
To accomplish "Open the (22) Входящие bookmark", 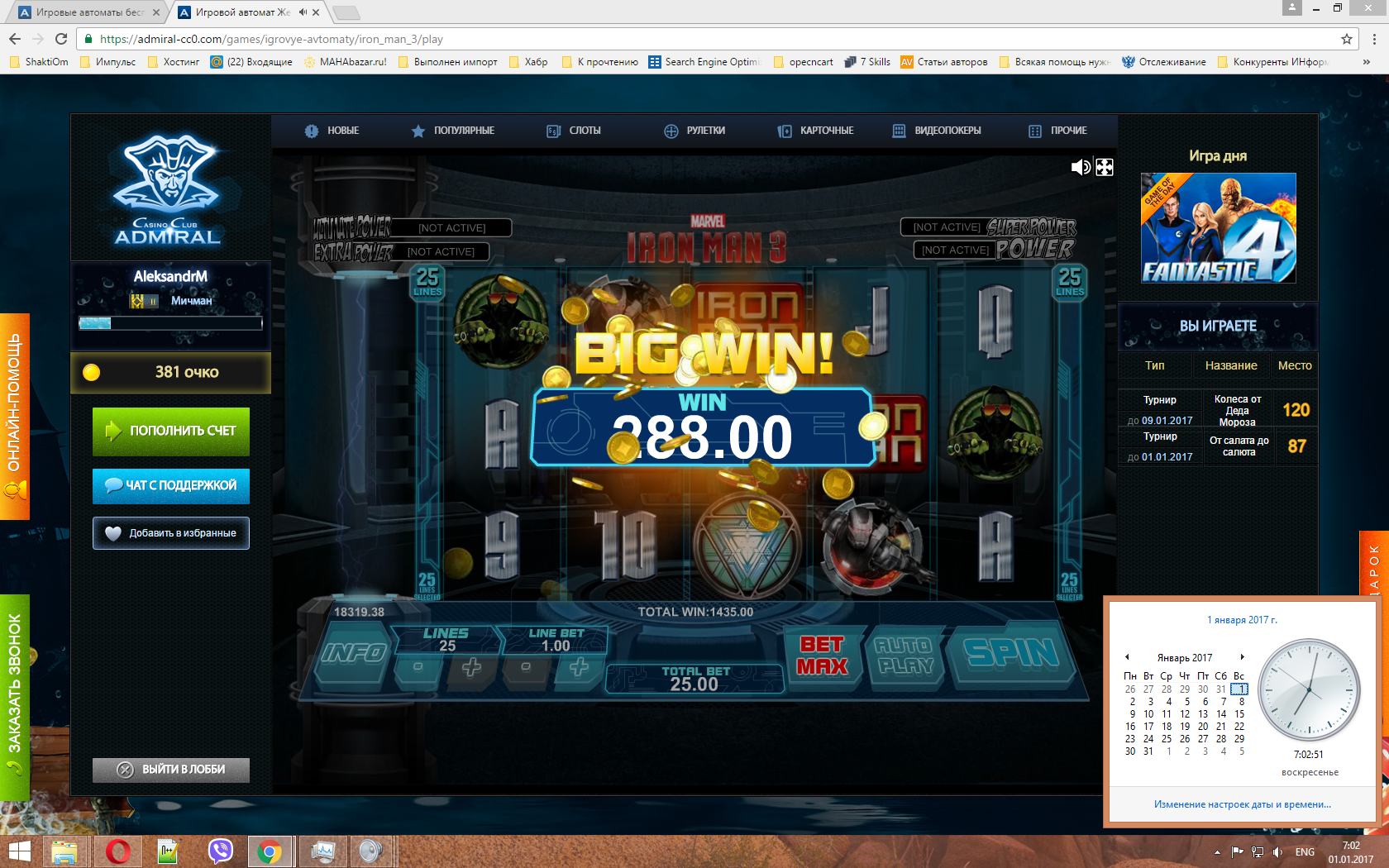I will pyautogui.click(x=251, y=62).
